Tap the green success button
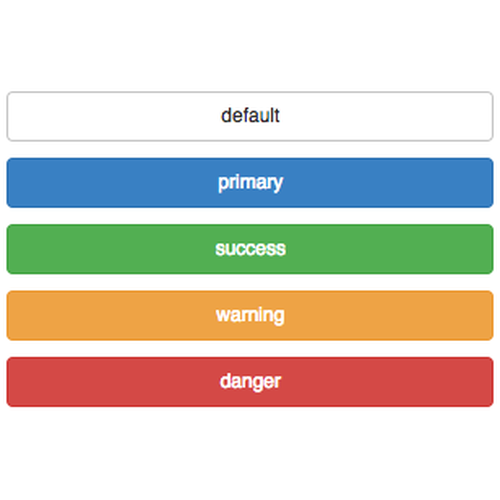The height and width of the screenshot is (500, 500). coord(250,249)
